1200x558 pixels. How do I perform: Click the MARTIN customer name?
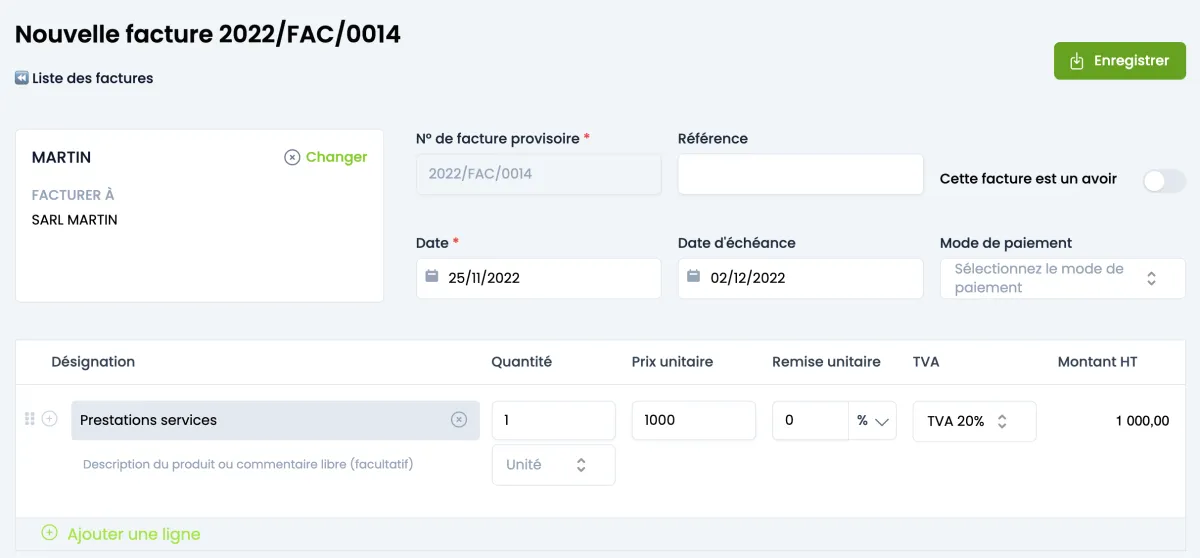pos(62,157)
